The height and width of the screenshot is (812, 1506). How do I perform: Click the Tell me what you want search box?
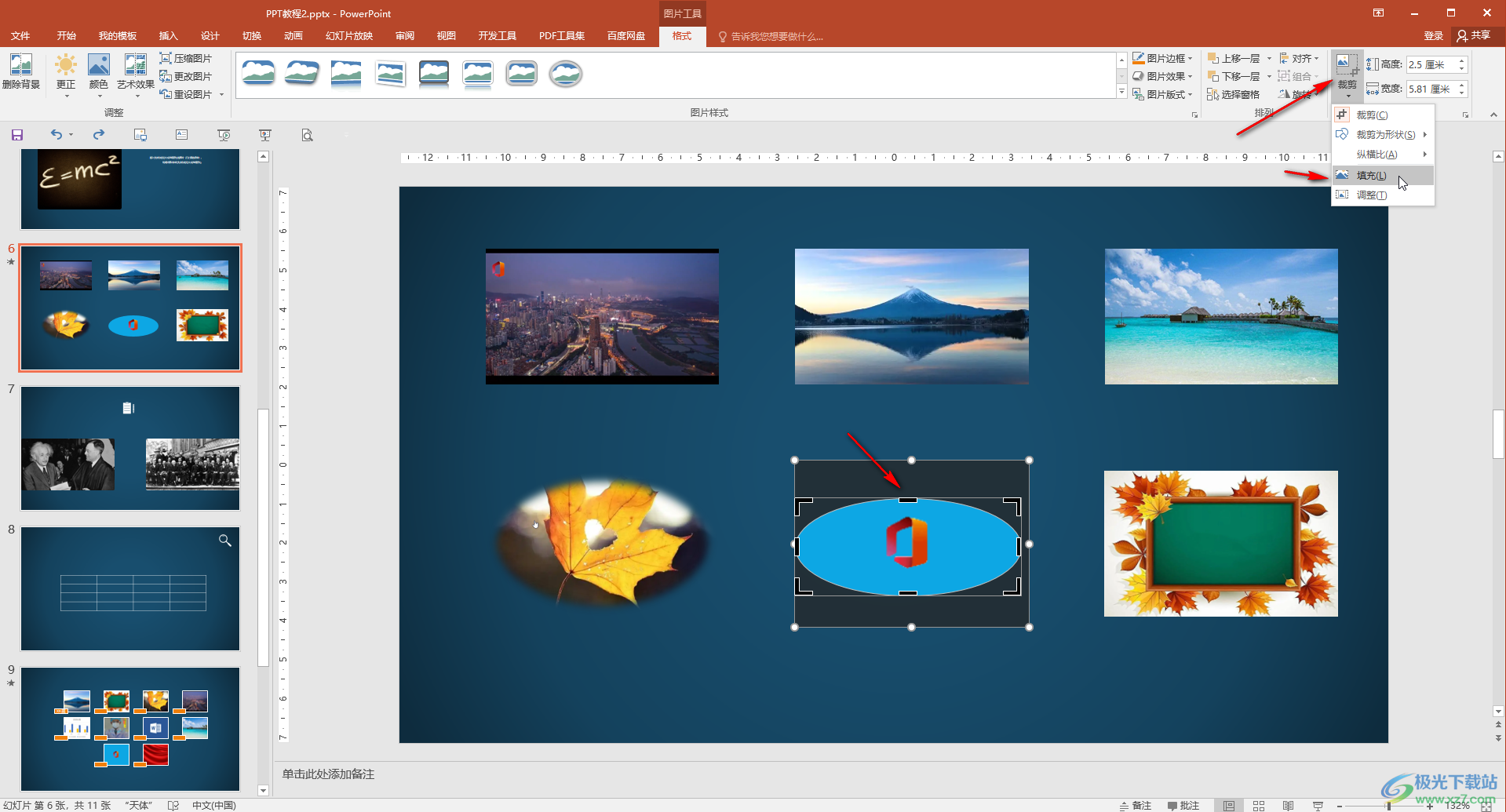(x=771, y=36)
